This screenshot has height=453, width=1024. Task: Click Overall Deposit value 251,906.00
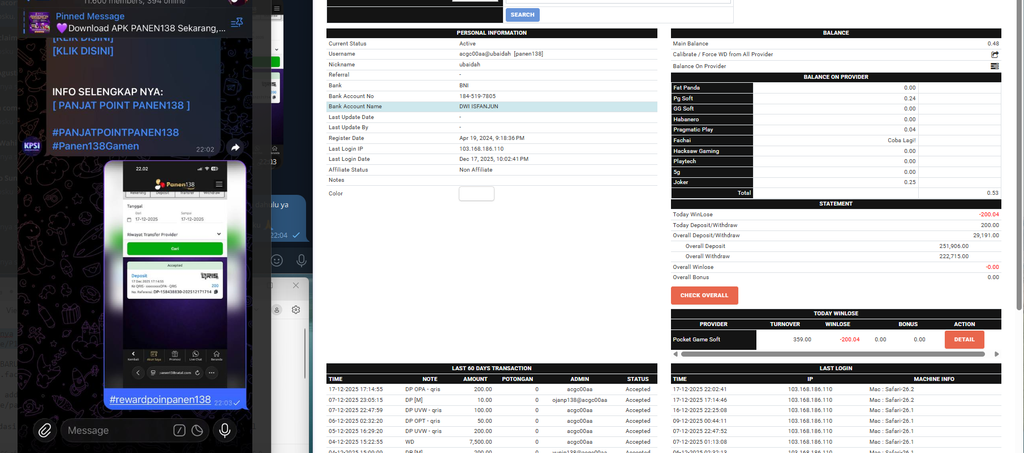953,246
